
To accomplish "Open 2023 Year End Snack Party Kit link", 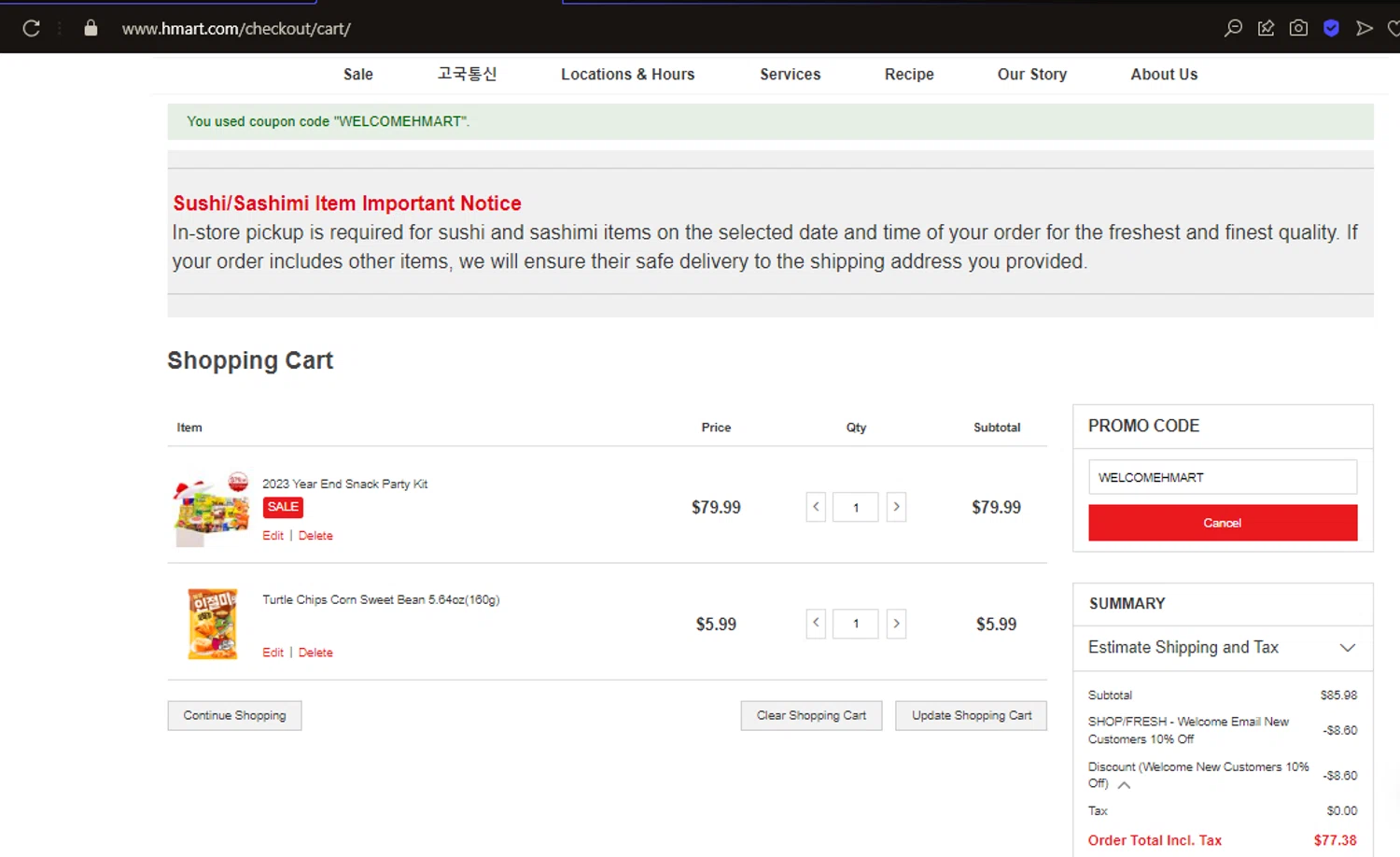I will pyautogui.click(x=344, y=484).
